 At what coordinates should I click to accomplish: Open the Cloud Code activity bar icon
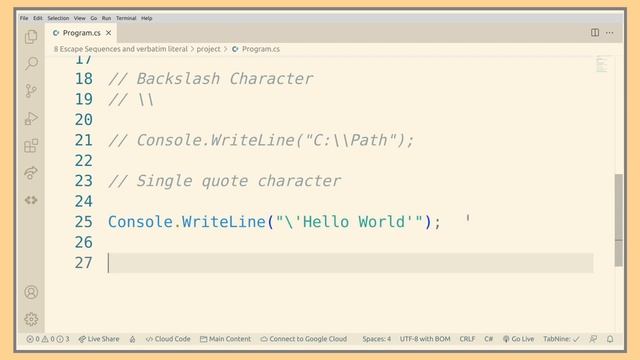[31, 200]
